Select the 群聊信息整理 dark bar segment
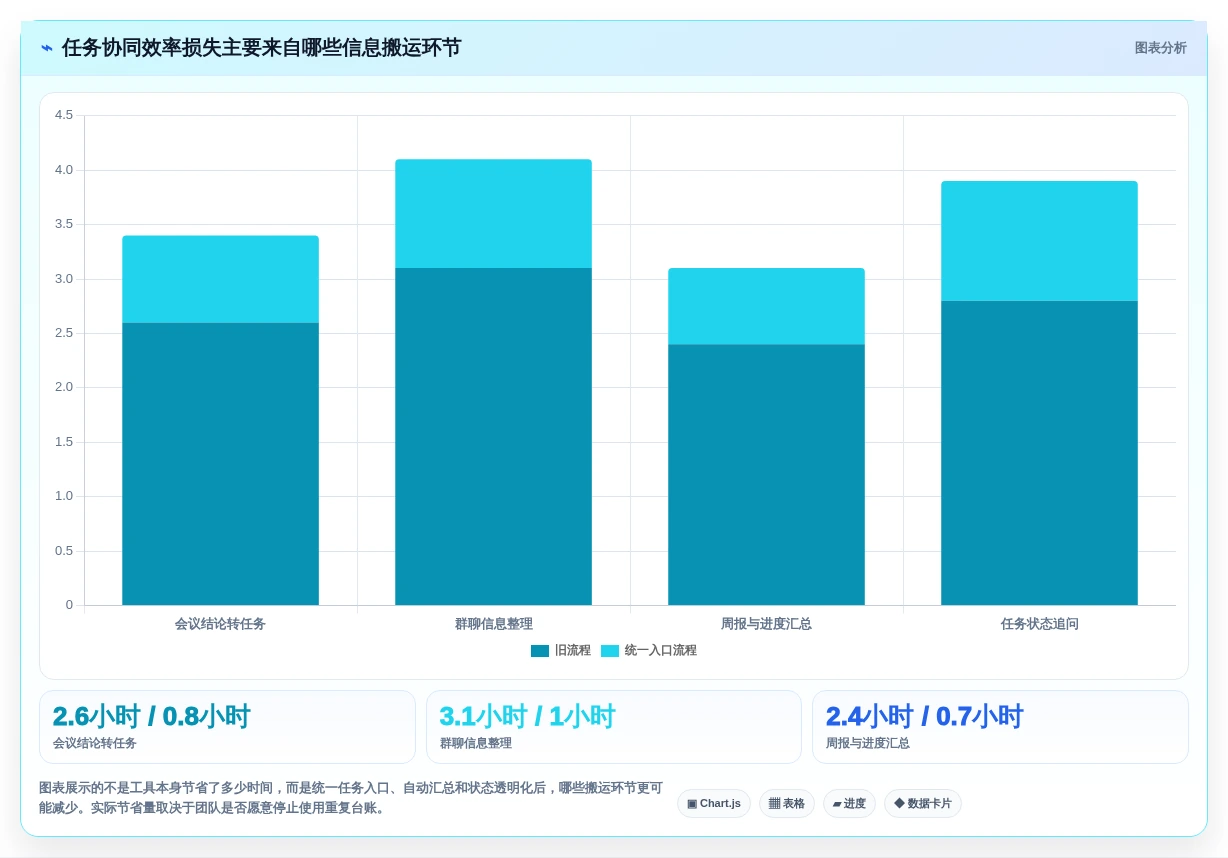Image resolution: width=1228 pixels, height=858 pixels. pyautogui.click(x=493, y=437)
